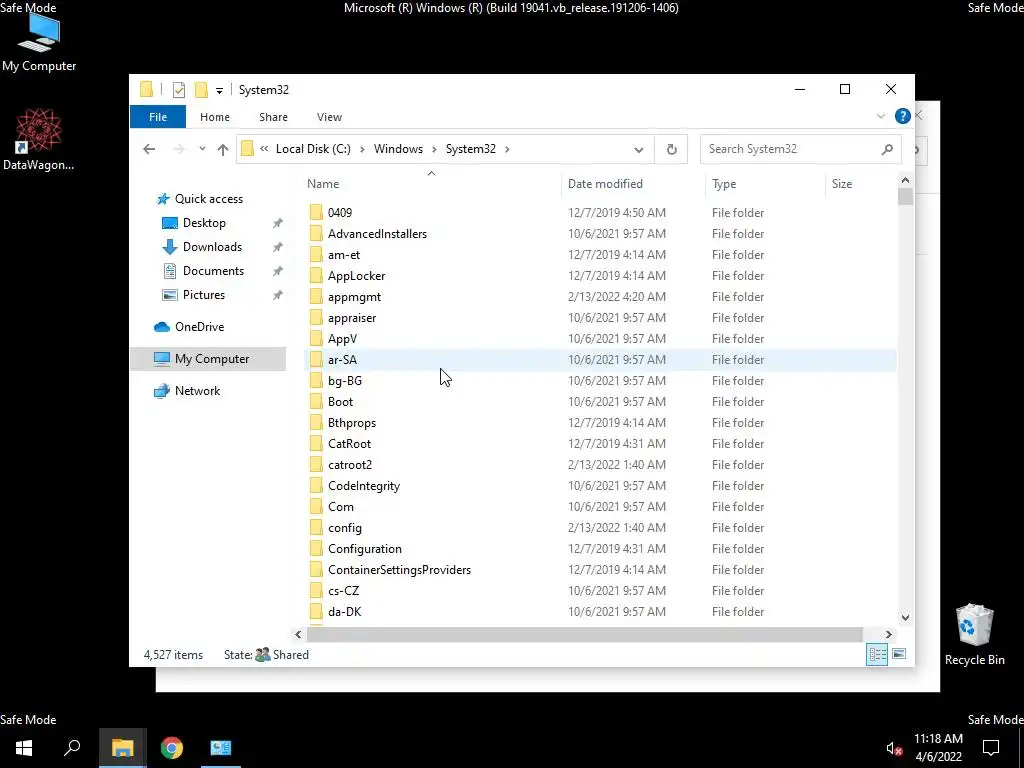1024x768 pixels.
Task: Click the Bthprops folder name
Action: coord(352,423)
